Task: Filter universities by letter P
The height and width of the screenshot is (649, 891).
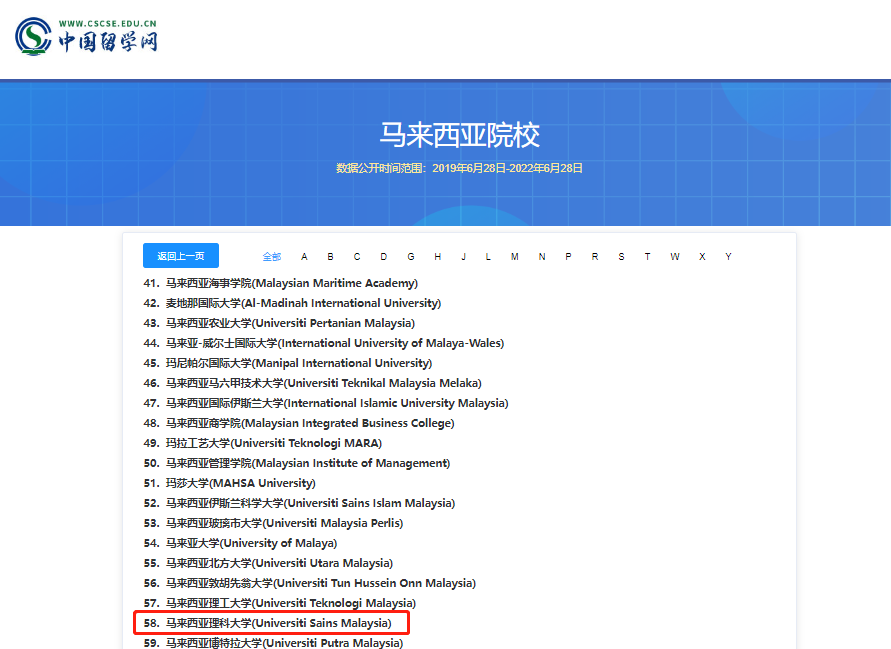Action: [x=568, y=256]
